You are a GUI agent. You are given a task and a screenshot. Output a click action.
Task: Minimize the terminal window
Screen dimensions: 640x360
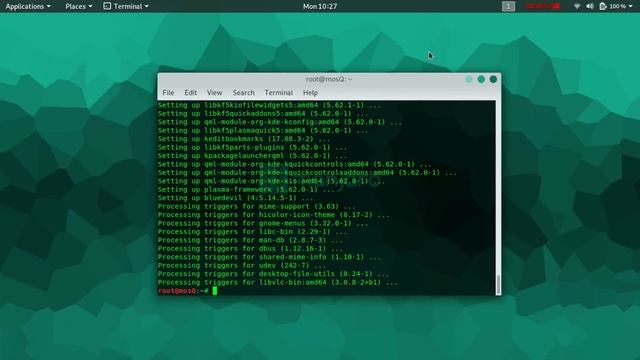[x=469, y=79]
